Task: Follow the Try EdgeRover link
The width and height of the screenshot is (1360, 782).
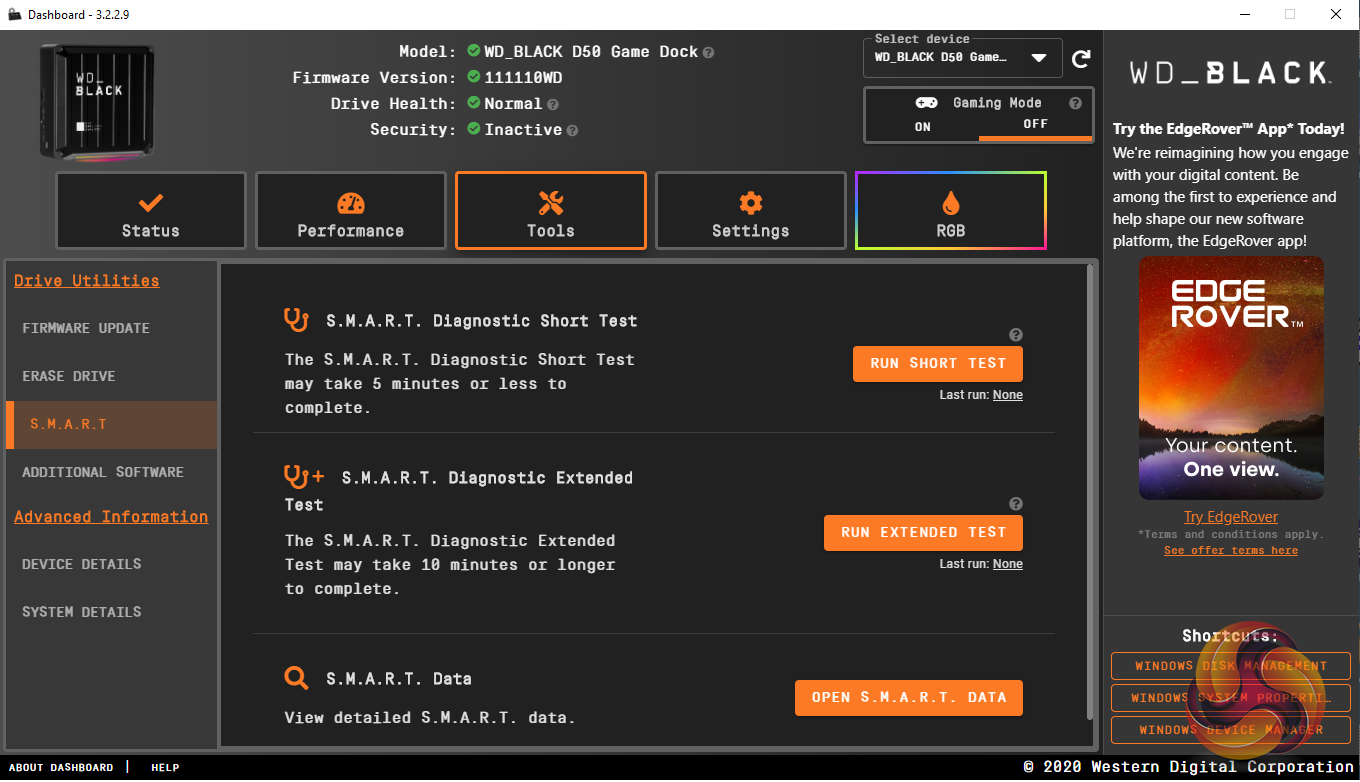Action: tap(1231, 517)
